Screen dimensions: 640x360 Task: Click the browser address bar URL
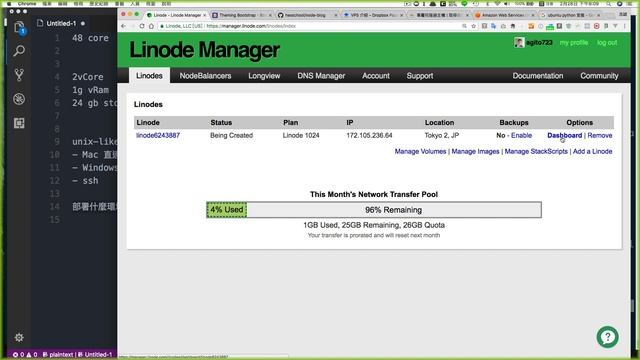pyautogui.click(x=251, y=26)
